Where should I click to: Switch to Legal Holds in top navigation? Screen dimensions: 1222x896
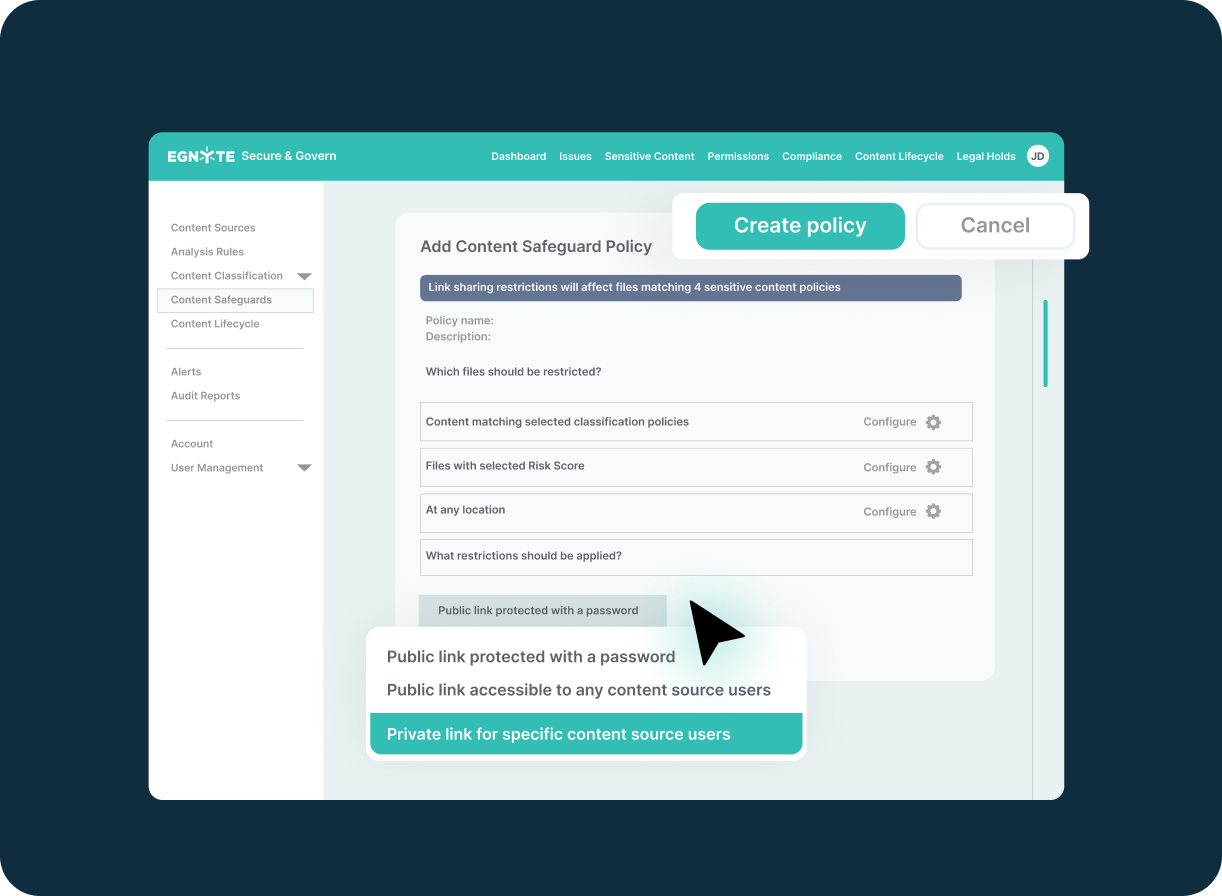(x=985, y=156)
